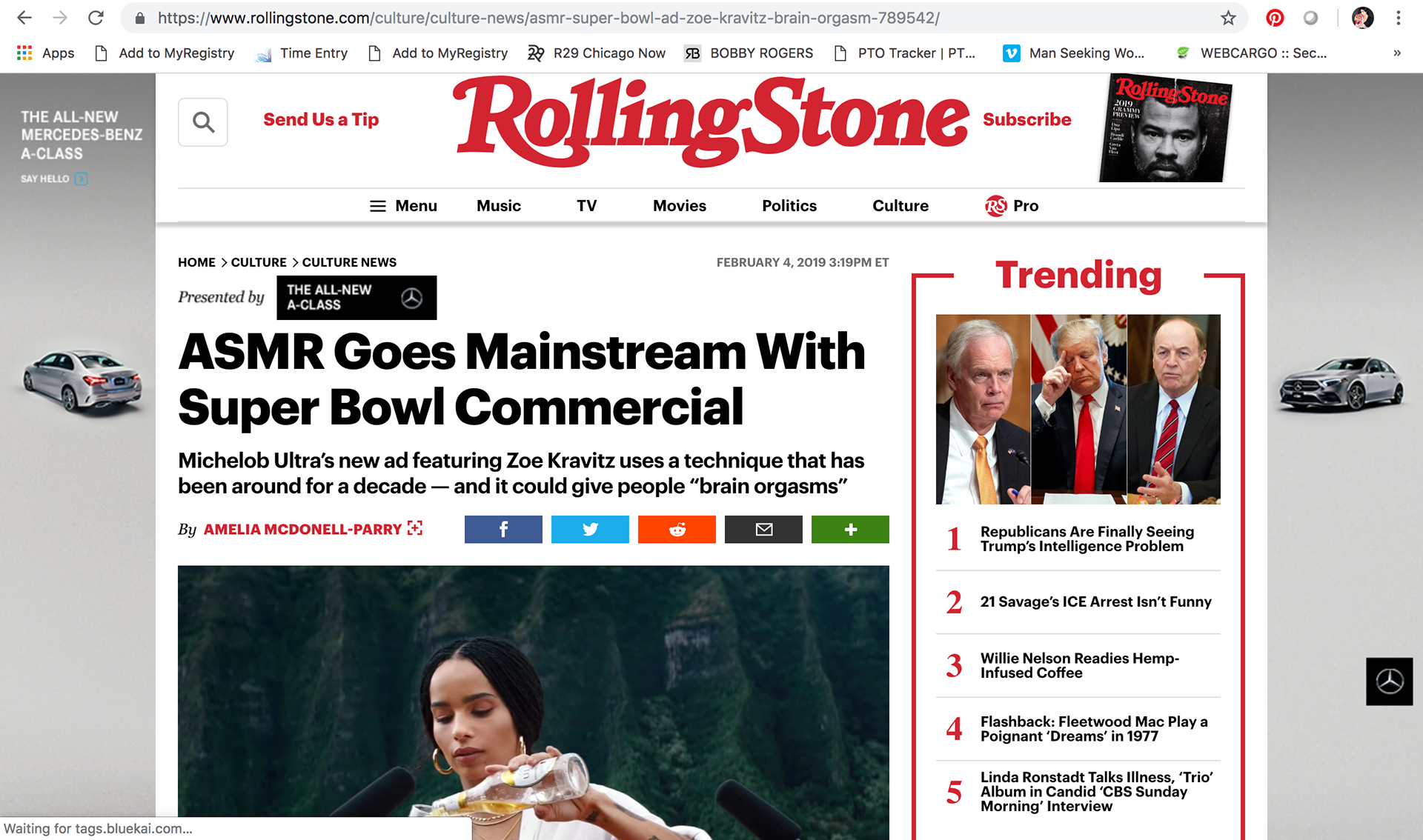The width and height of the screenshot is (1423, 840).
Task: Open the magazine cover thumbnail
Action: pos(1165,128)
